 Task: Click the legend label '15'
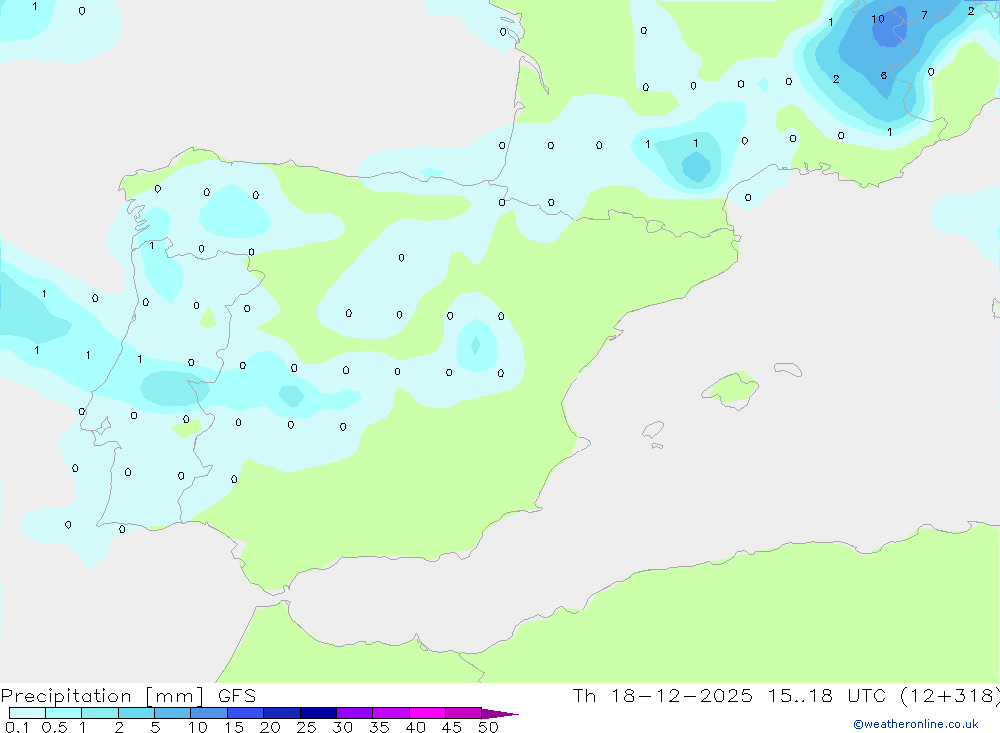[x=234, y=727]
